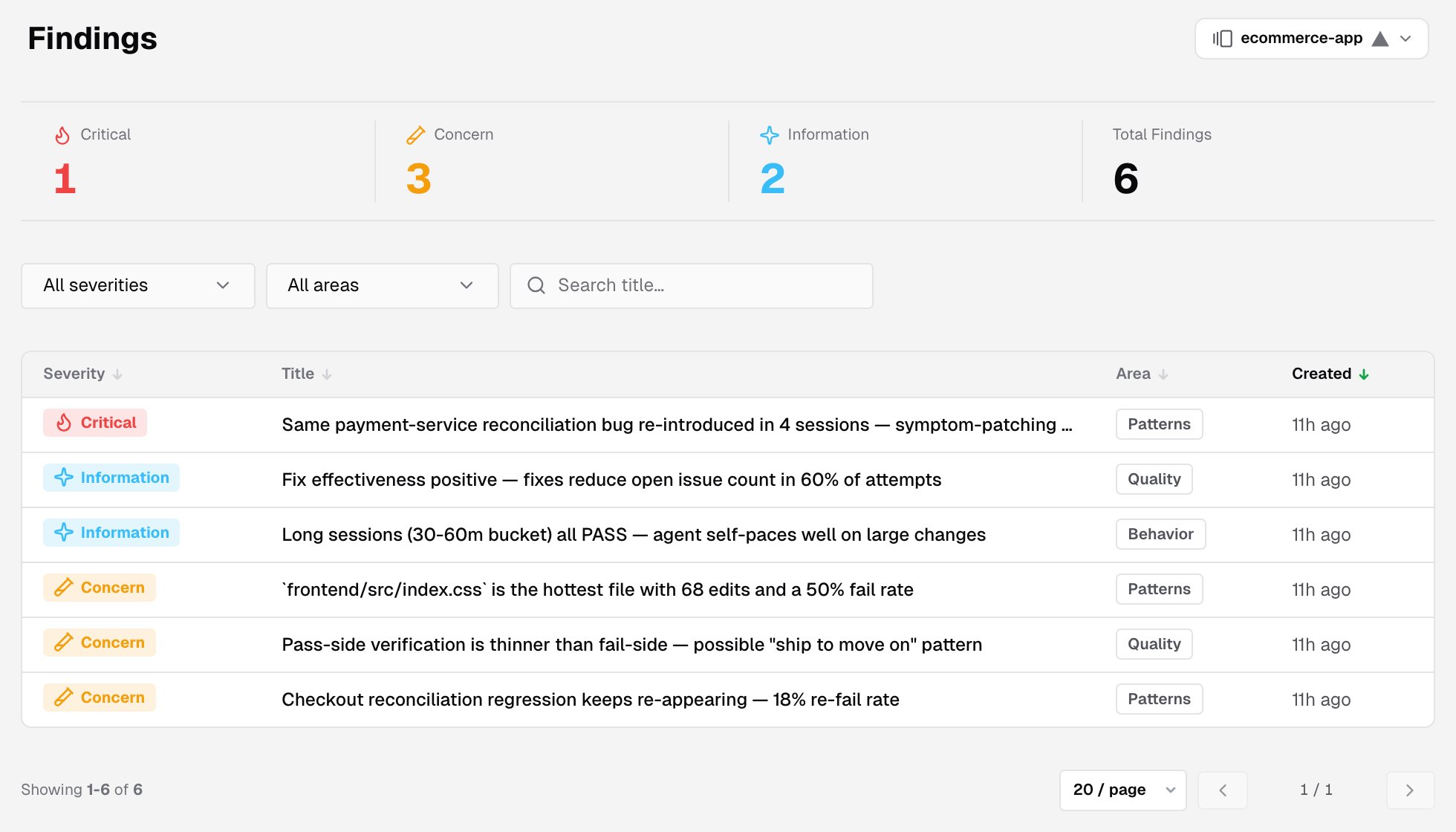Open Pass-side verification is thinner finding
1456x832 pixels.
(x=631, y=645)
